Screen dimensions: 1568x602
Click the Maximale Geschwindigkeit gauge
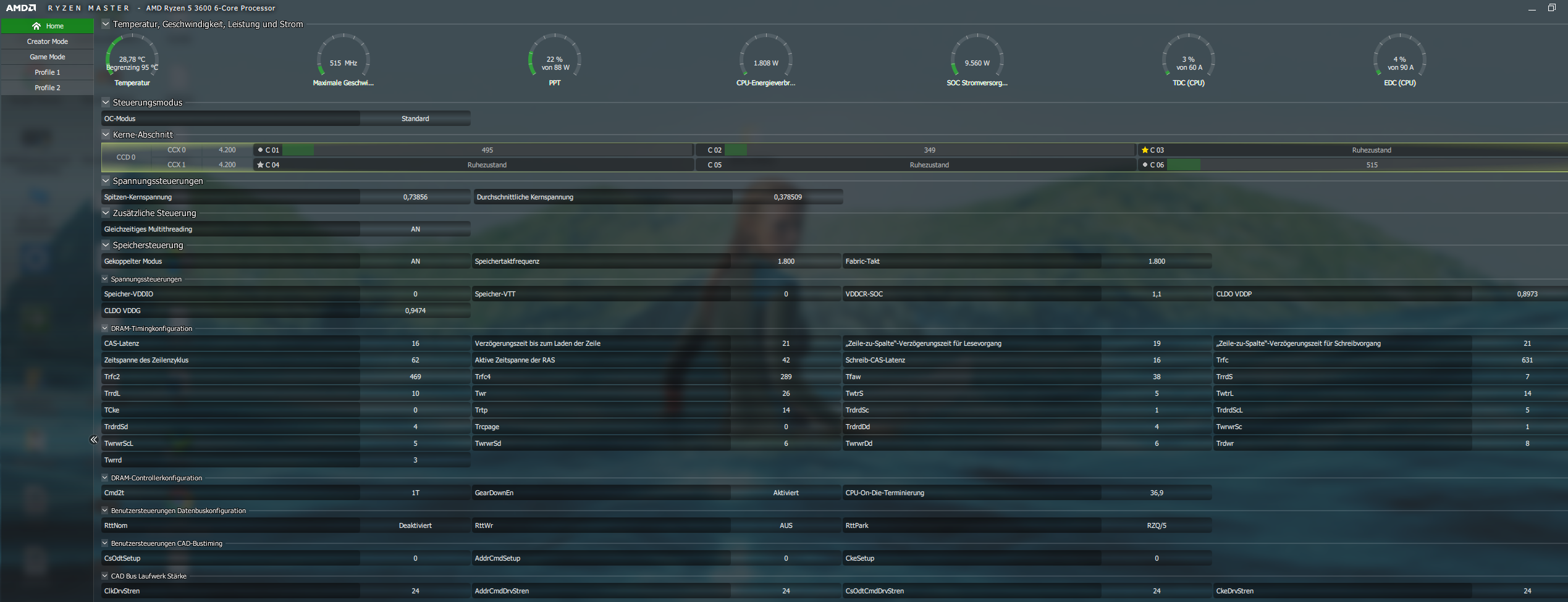[x=344, y=60]
